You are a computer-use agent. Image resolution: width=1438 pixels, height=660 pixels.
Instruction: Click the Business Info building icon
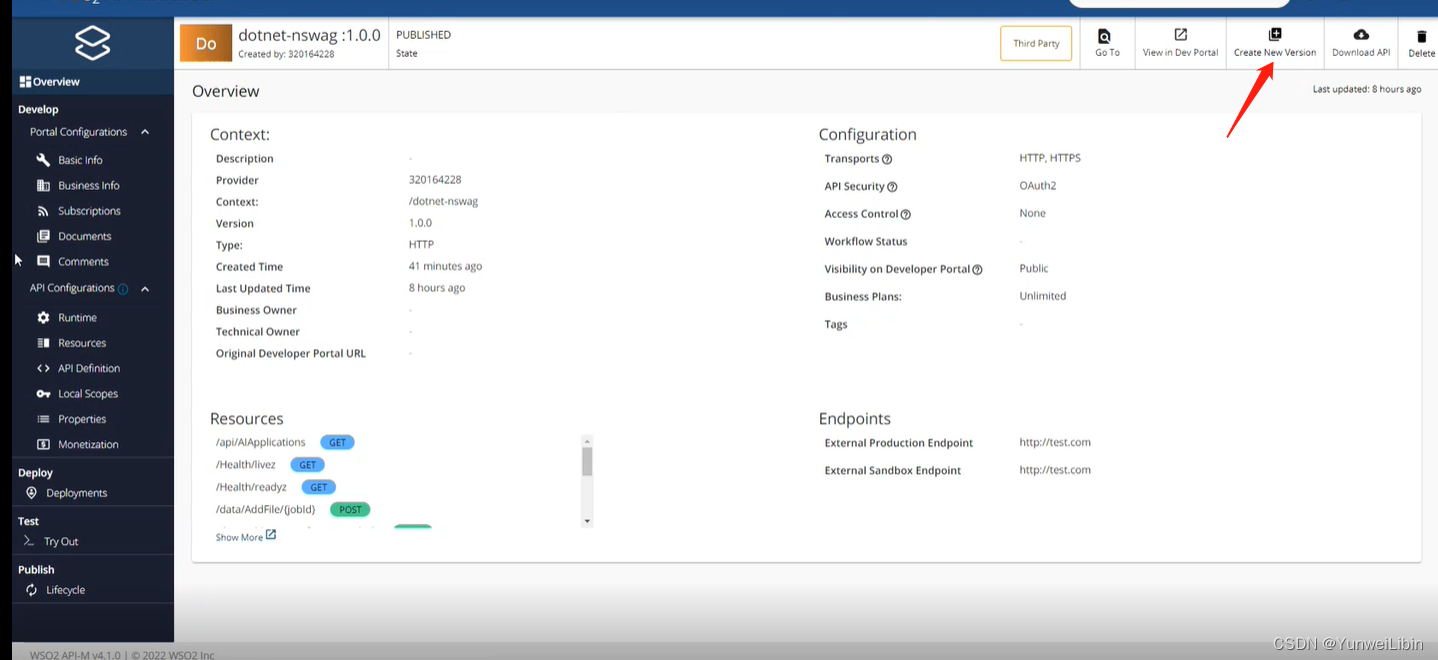click(43, 185)
